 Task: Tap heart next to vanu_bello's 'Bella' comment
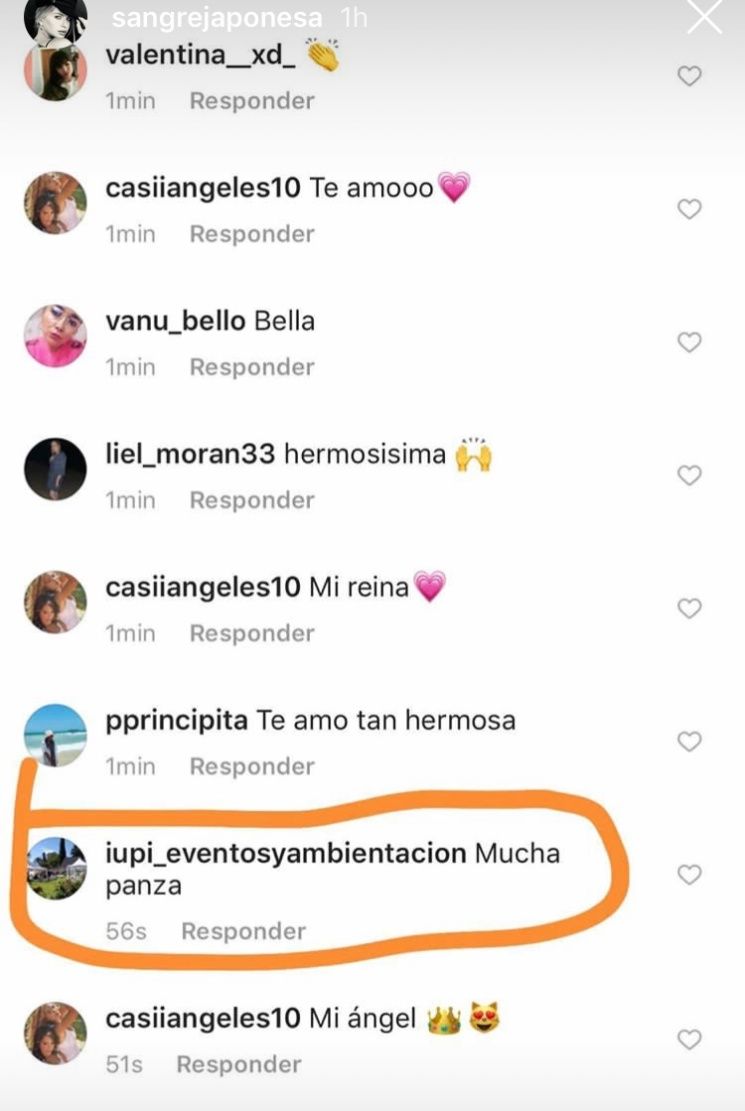[689, 342]
